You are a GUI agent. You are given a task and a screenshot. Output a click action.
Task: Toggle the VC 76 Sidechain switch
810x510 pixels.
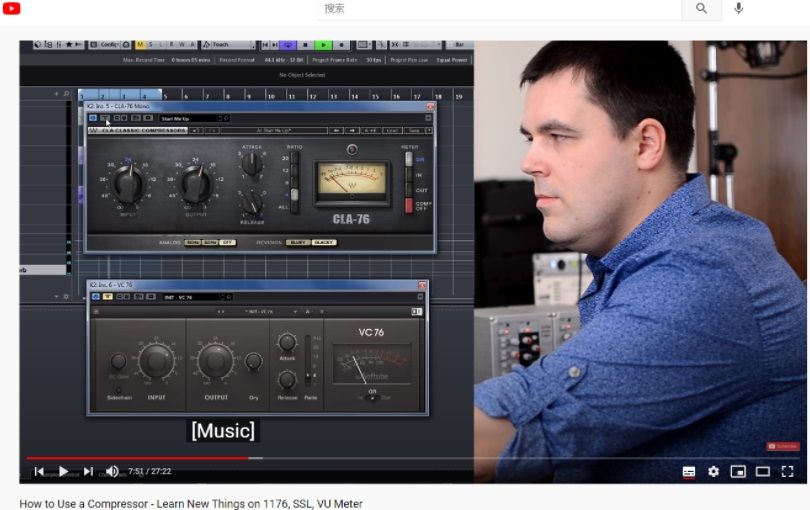click(119, 391)
